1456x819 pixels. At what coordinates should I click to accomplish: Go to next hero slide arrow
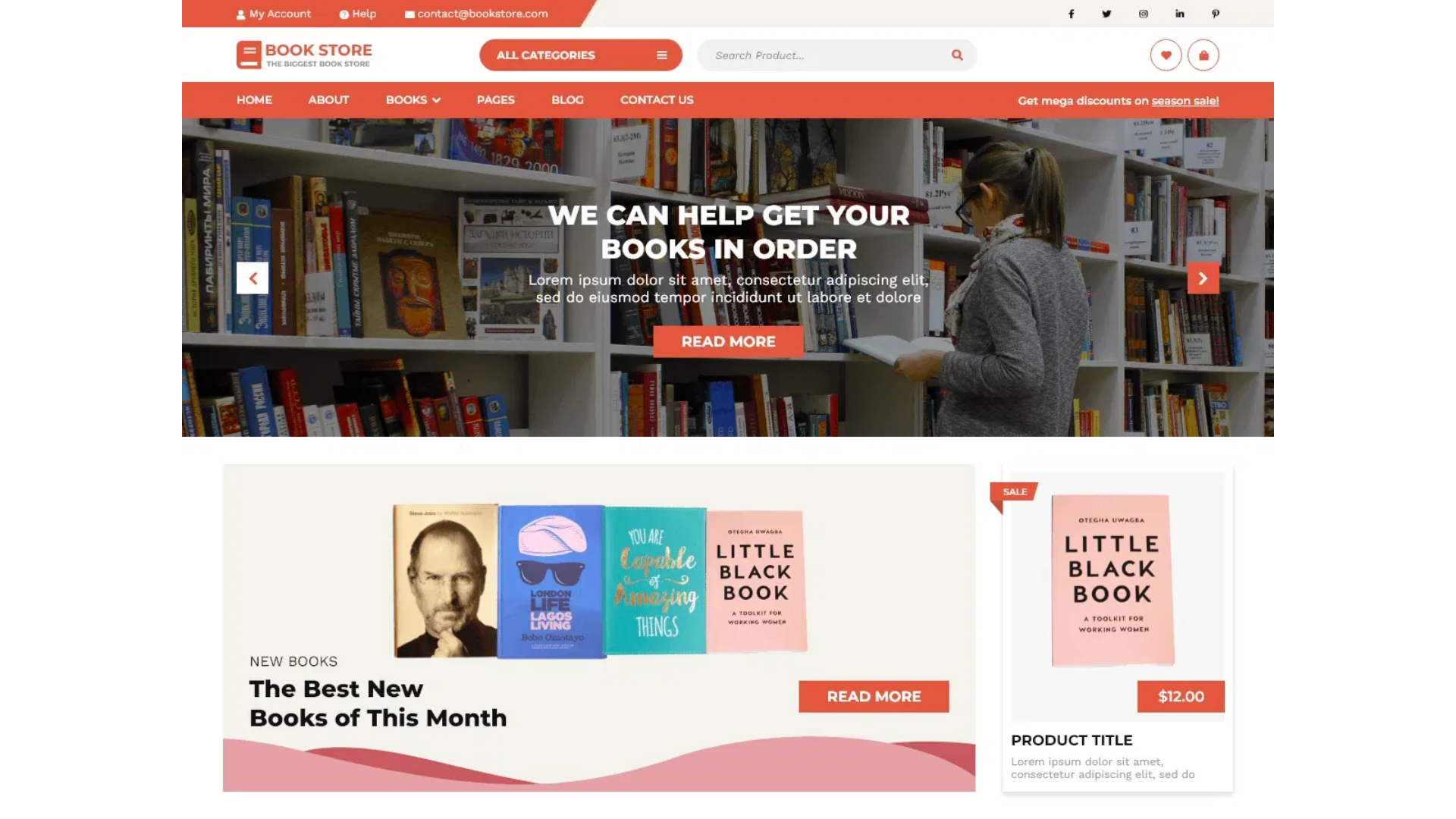pyautogui.click(x=1203, y=278)
